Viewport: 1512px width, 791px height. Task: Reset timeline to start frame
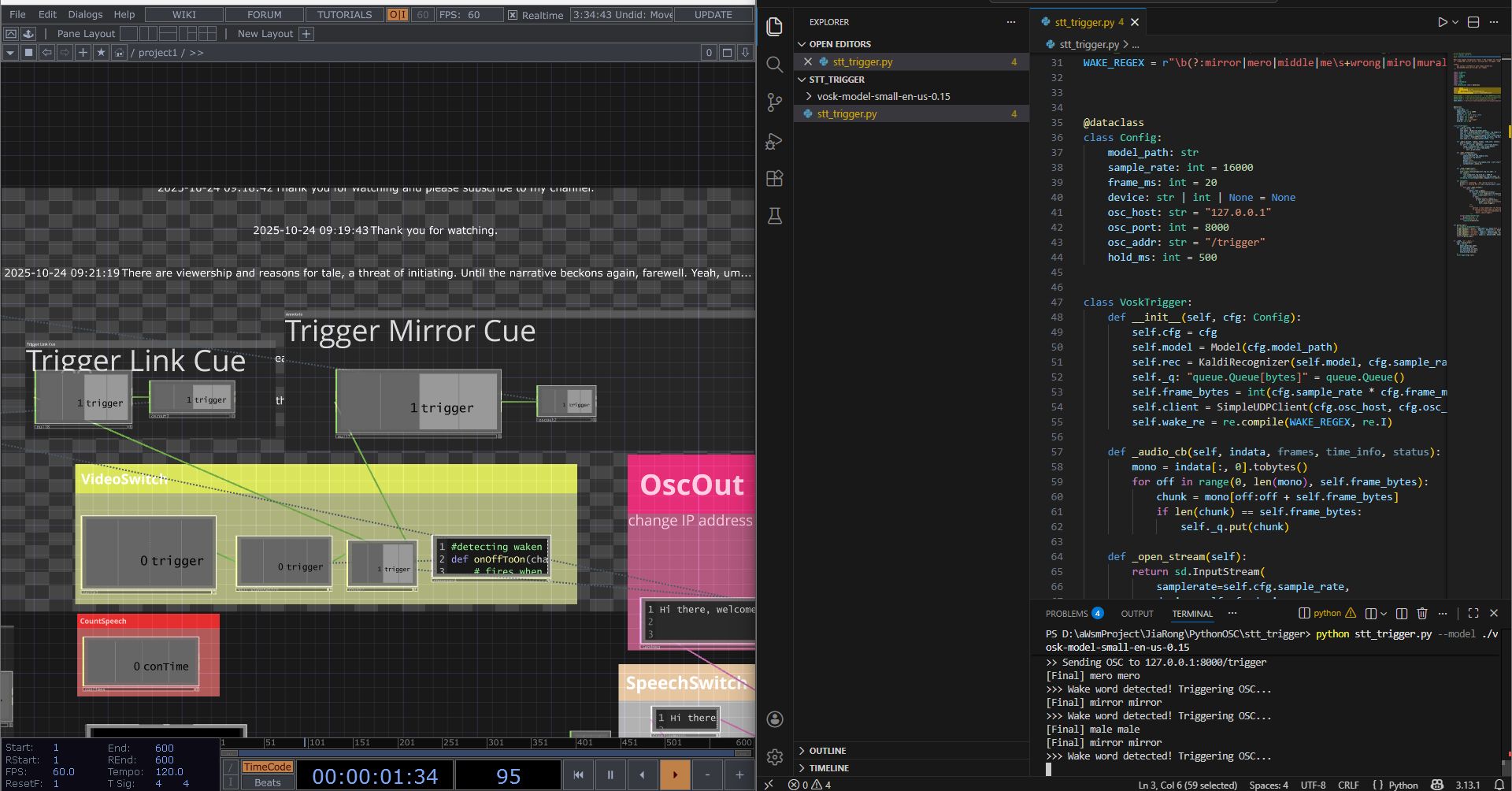click(x=578, y=774)
